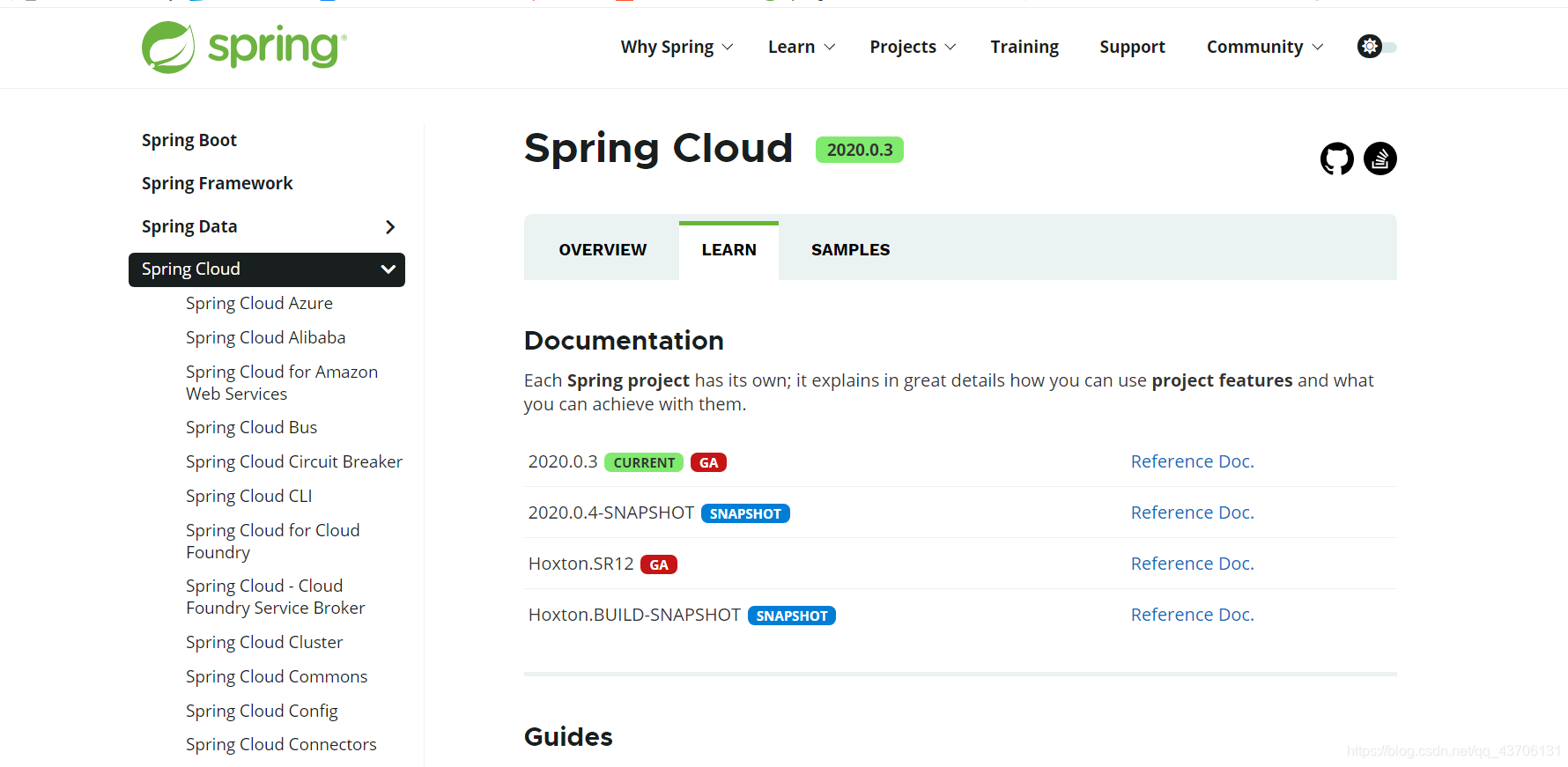Switch to the SAMPLES tab

point(850,250)
